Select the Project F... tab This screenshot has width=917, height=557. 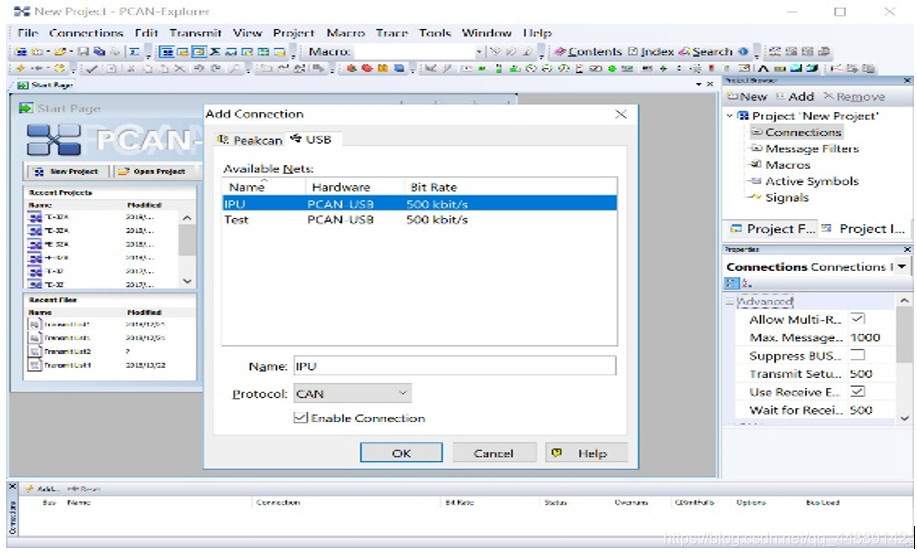coord(771,229)
